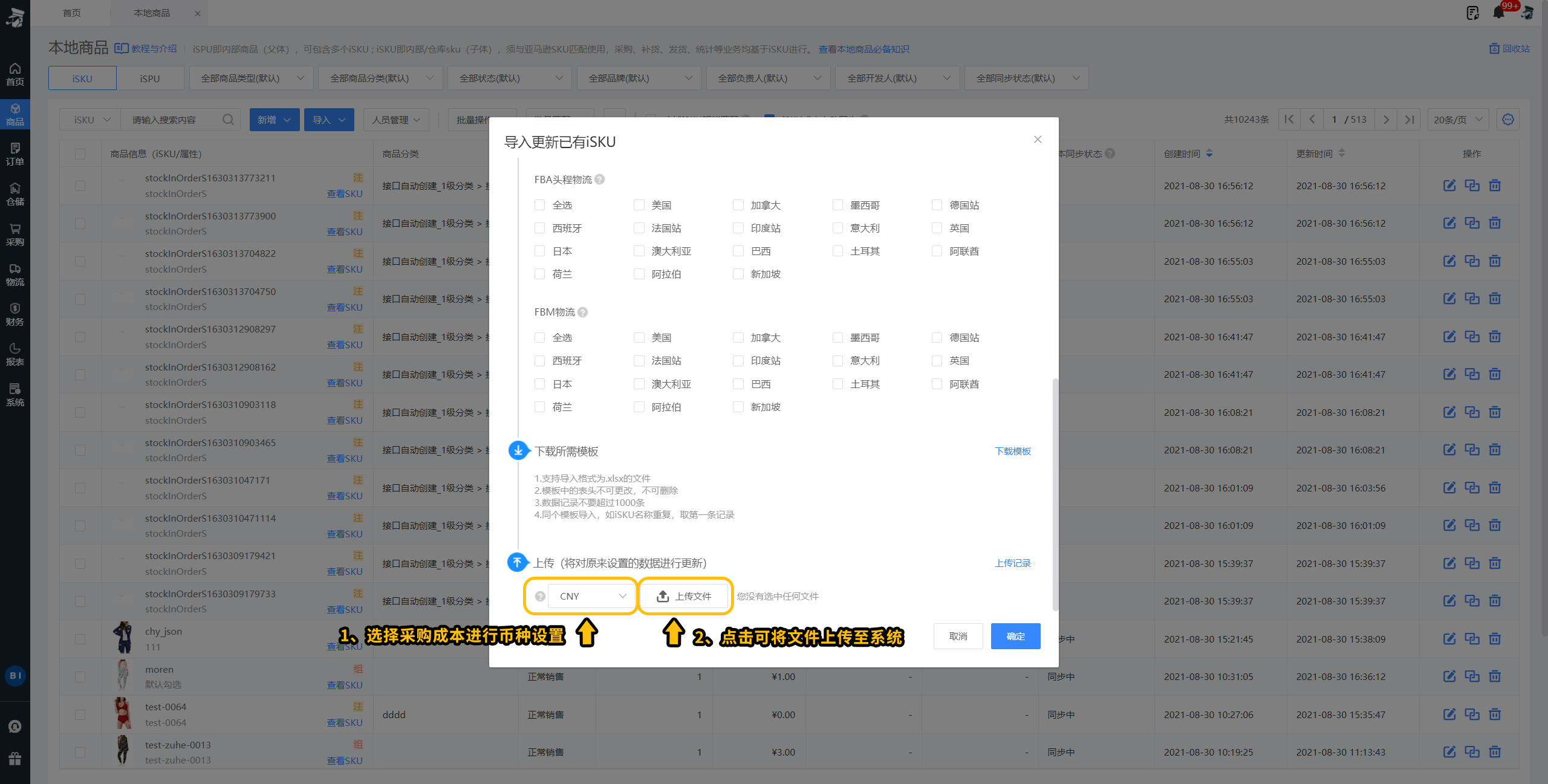The height and width of the screenshot is (784, 1548).
Task: Open the CNY currency dropdown
Action: tap(592, 596)
